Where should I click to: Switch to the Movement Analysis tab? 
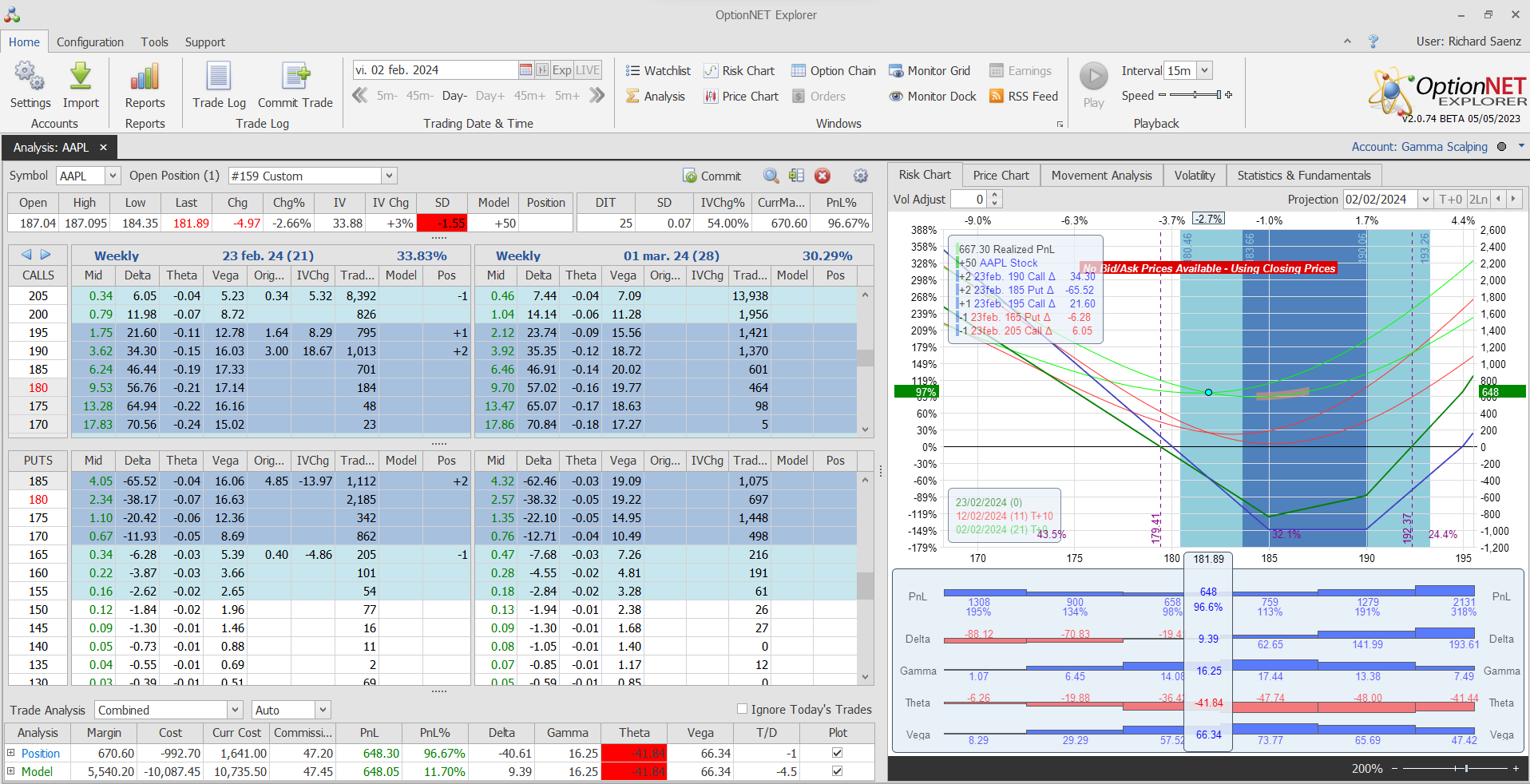tap(1101, 176)
